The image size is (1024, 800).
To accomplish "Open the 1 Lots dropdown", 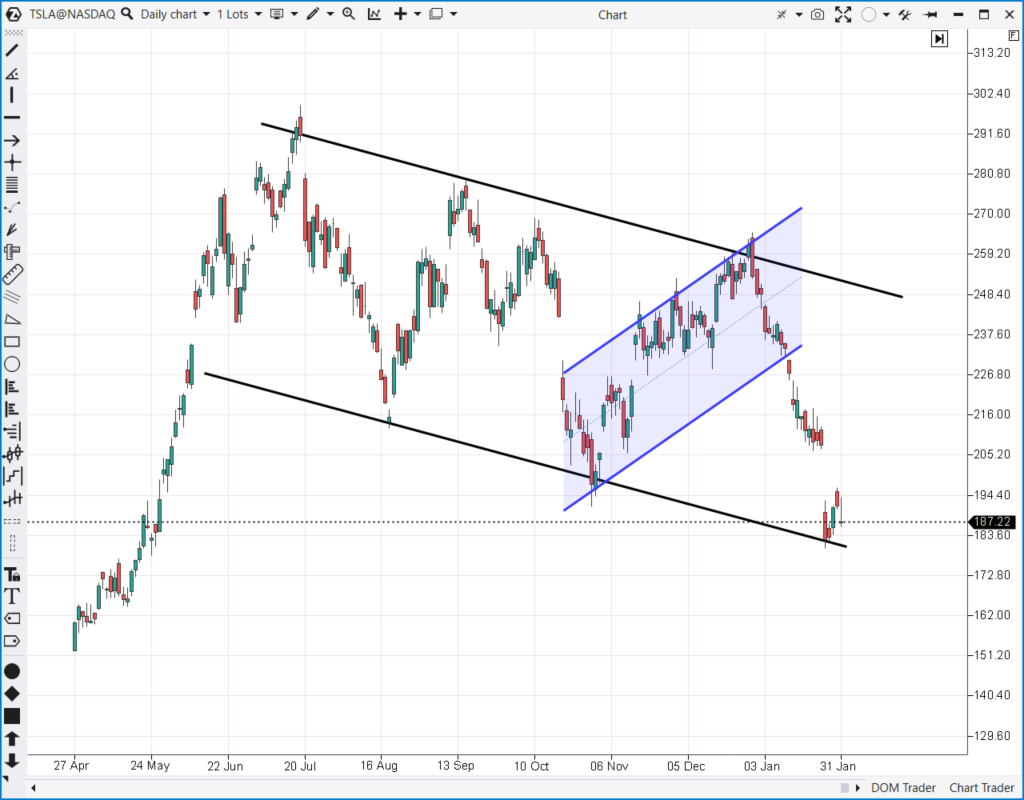I will [239, 14].
